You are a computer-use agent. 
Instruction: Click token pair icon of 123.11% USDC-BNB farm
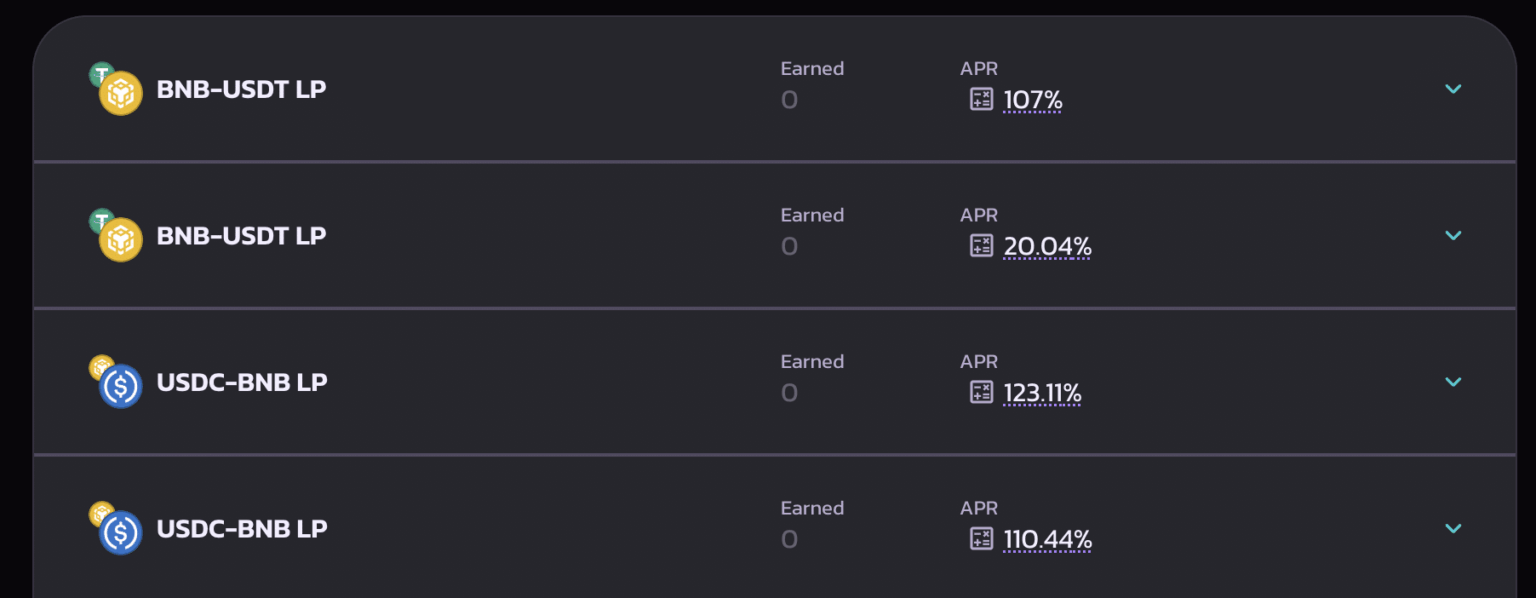point(117,383)
